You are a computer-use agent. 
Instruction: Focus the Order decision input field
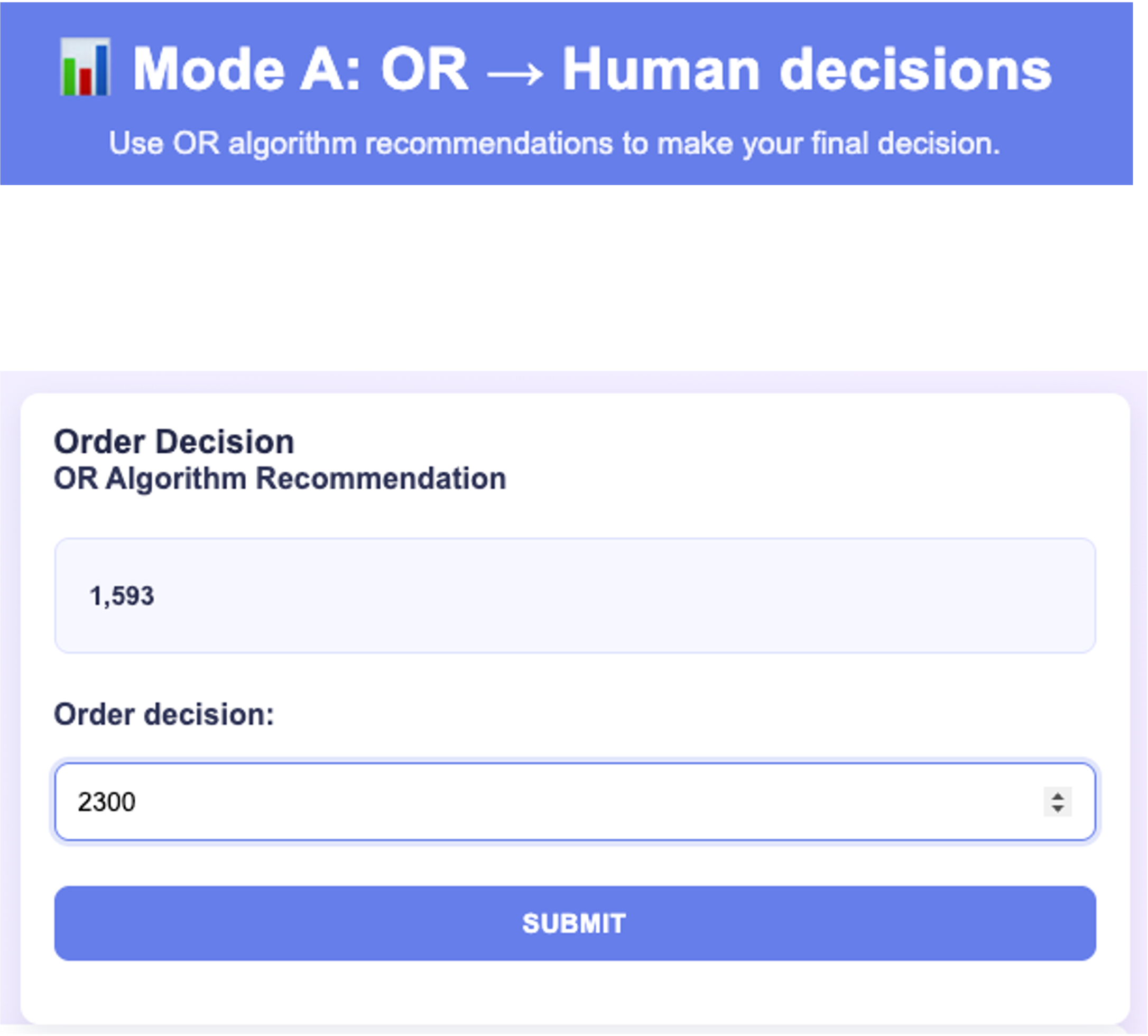569,801
